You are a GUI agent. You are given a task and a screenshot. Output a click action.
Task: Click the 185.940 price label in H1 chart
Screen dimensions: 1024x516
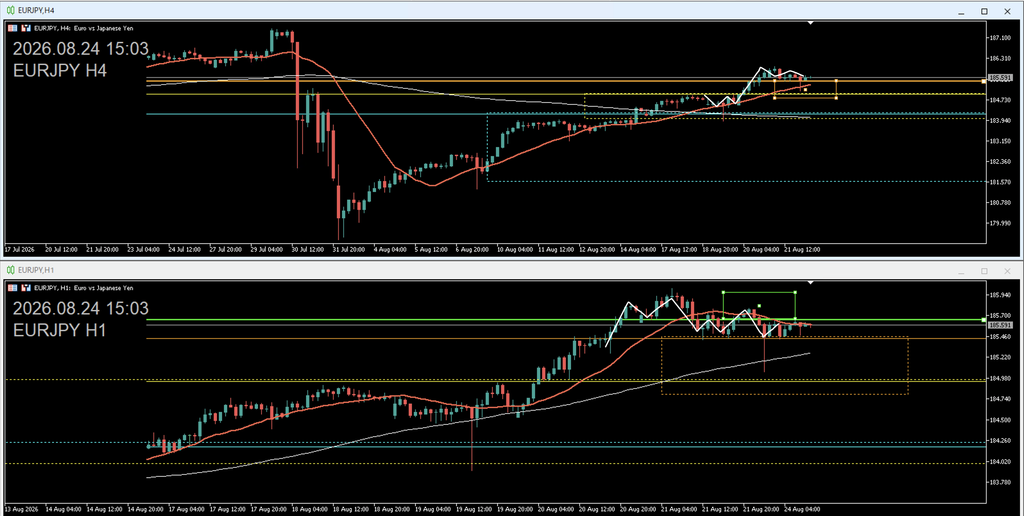click(x=1000, y=295)
